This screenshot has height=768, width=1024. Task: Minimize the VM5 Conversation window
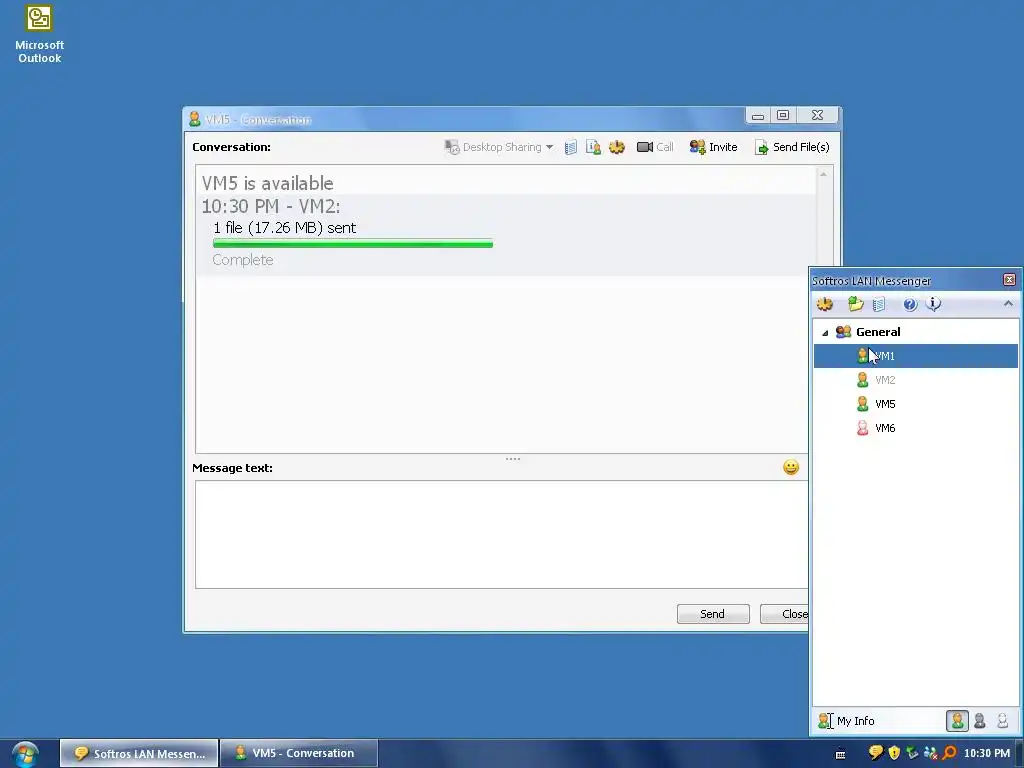pos(758,115)
